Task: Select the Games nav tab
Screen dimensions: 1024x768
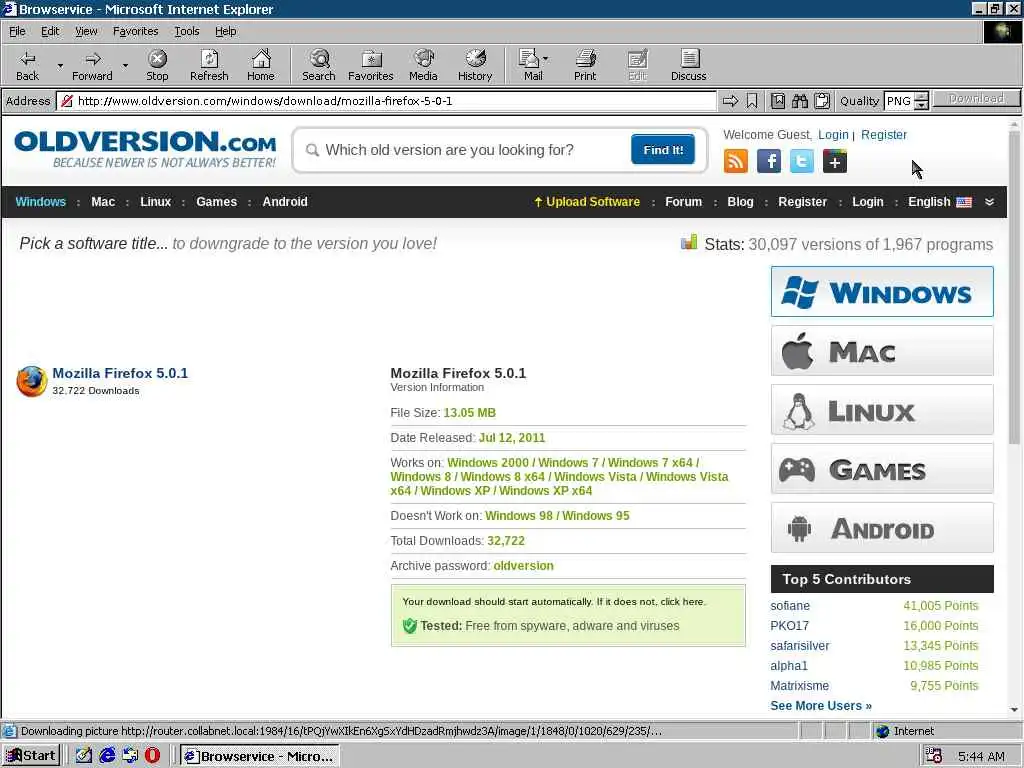Action: [x=216, y=202]
